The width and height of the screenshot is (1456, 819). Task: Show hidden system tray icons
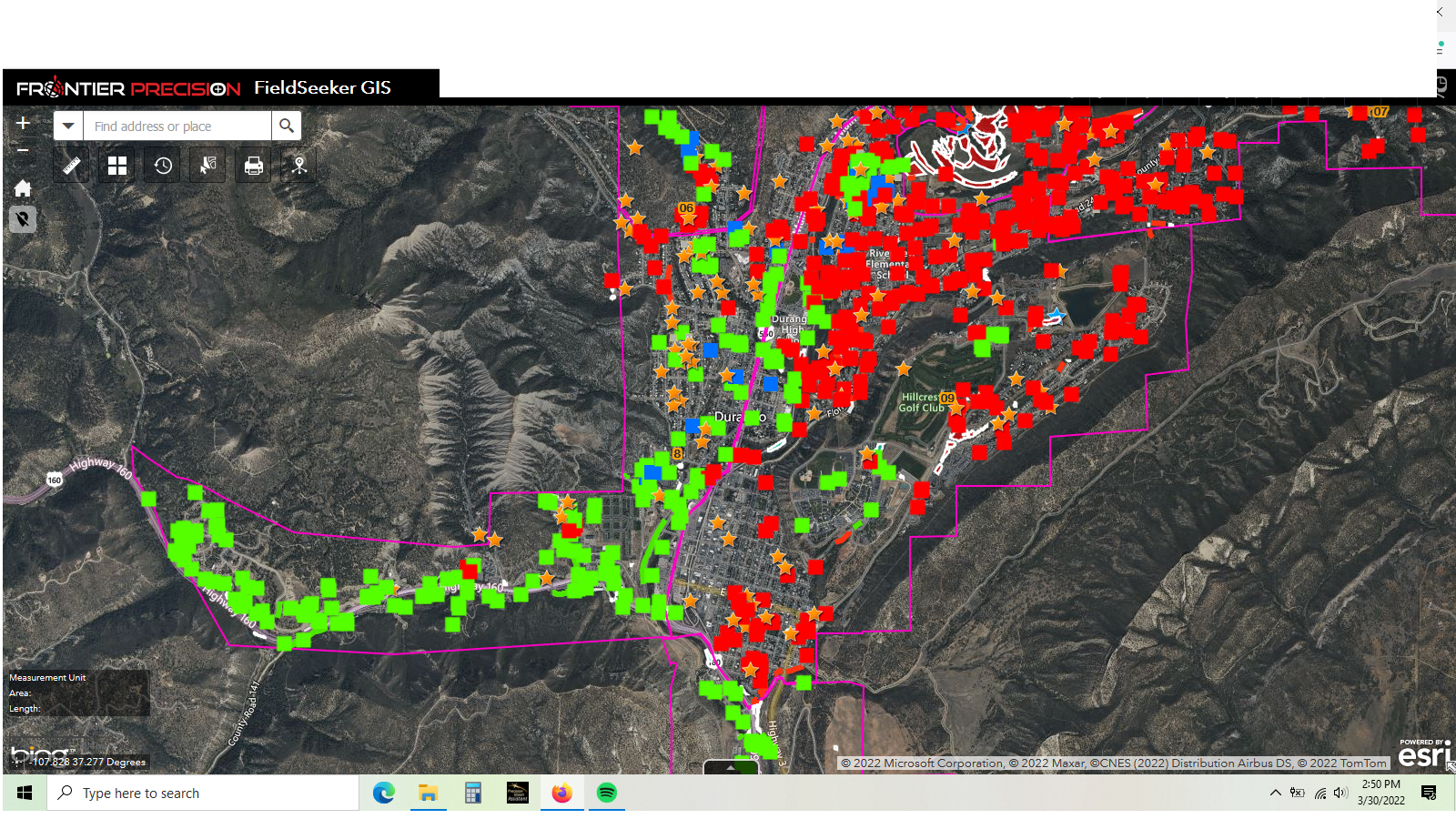(1275, 794)
